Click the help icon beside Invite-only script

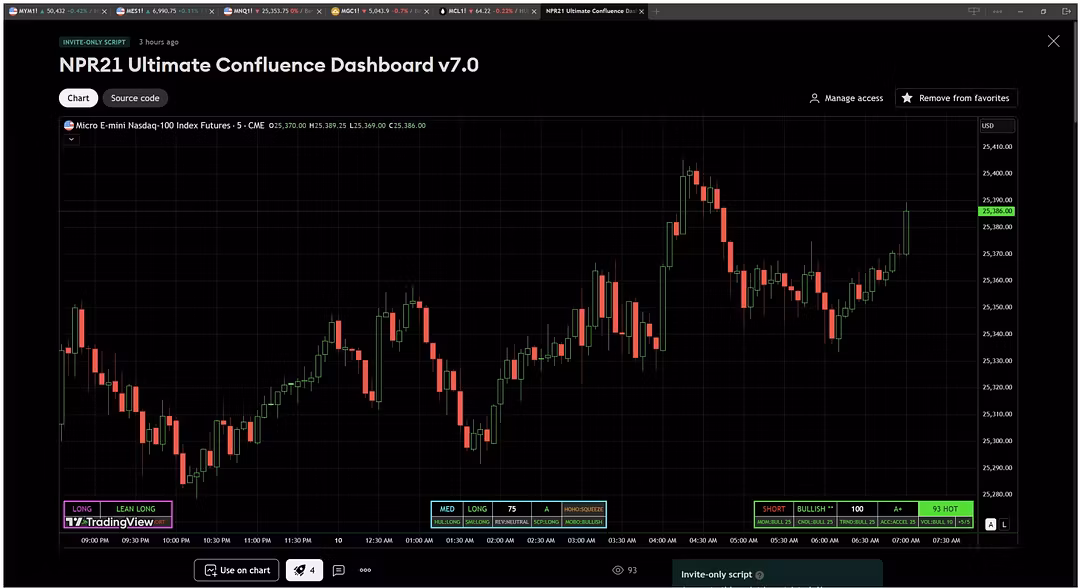click(x=760, y=575)
